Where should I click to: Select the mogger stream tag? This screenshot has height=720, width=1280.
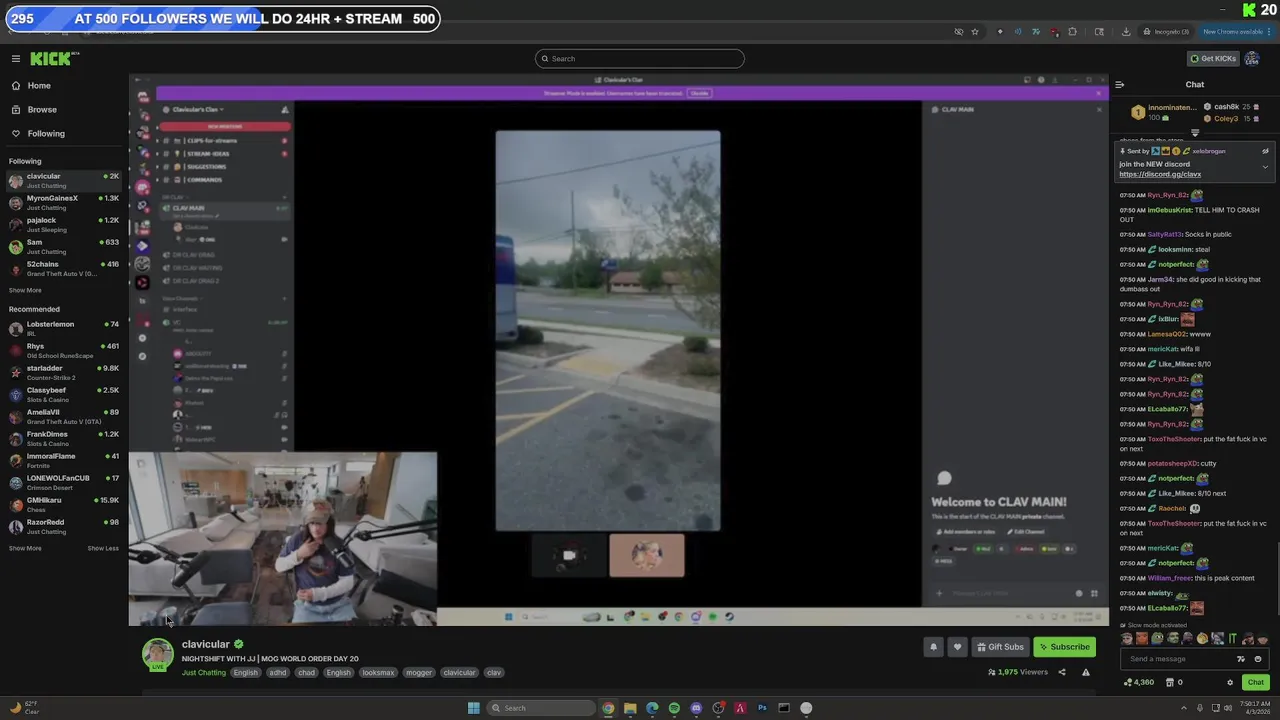pyautogui.click(x=419, y=673)
